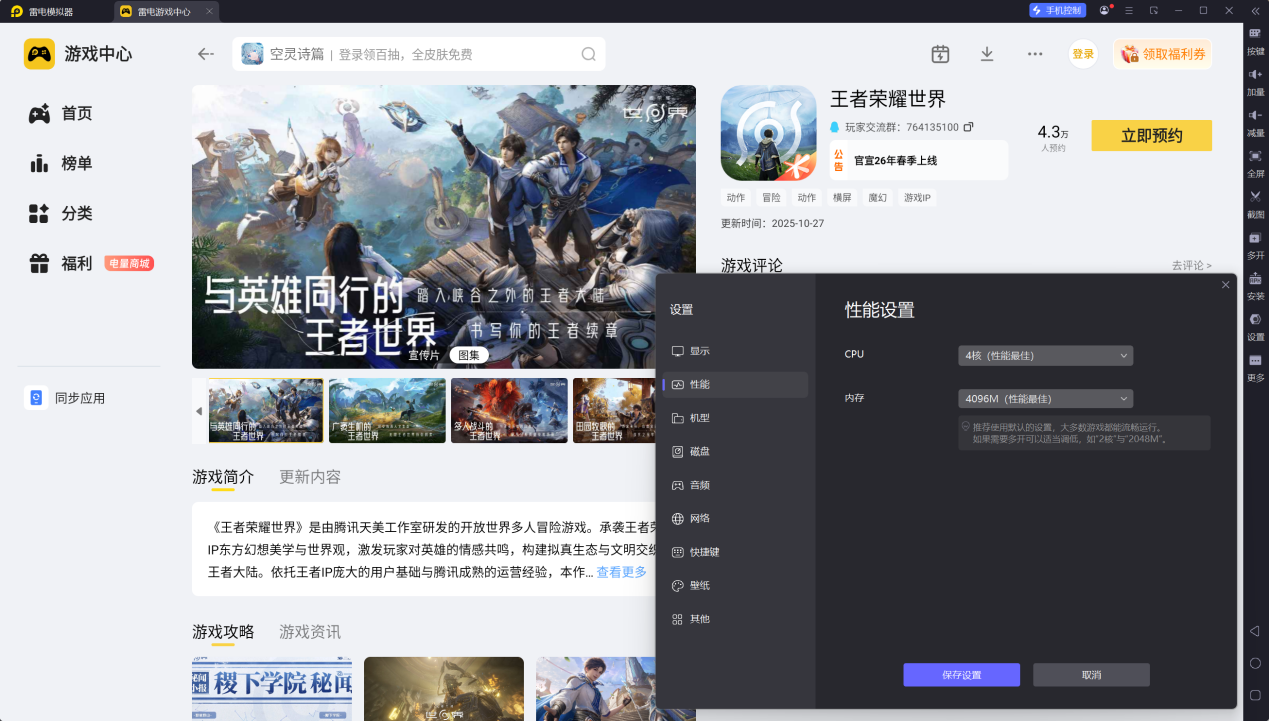Screen dimensions: 1269x721
Task: Copy the player group number 764135100
Action: (968, 127)
